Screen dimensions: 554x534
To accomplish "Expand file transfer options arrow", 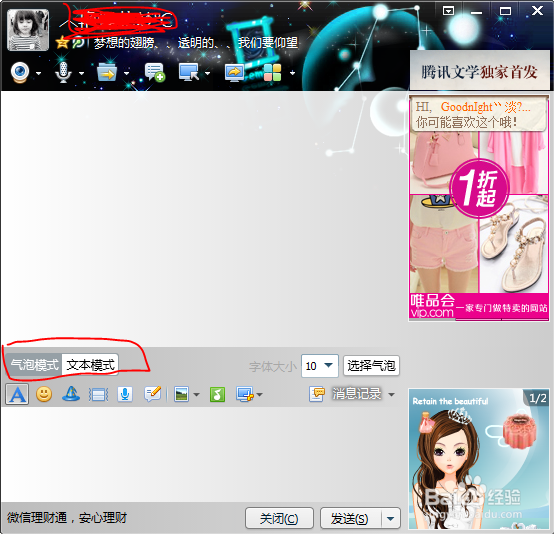I will [x=126, y=73].
